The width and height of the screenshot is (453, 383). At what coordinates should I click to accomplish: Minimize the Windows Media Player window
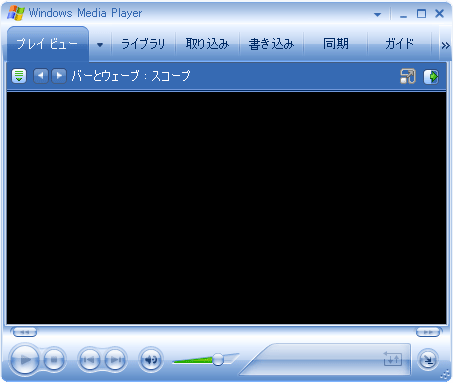coord(403,14)
